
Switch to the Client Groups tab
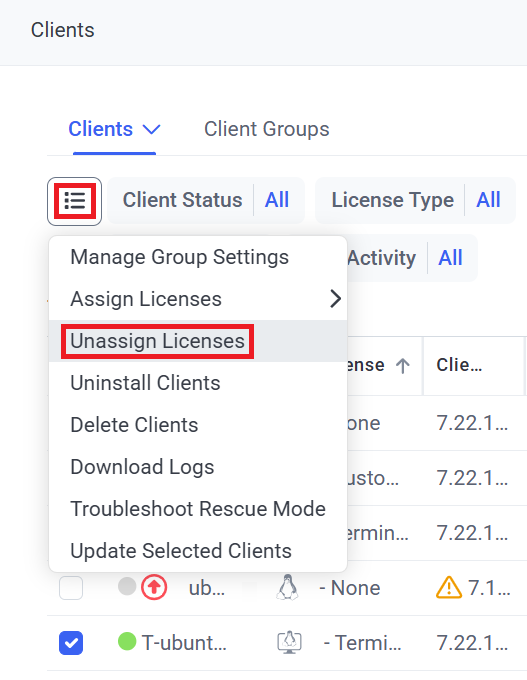tap(267, 129)
